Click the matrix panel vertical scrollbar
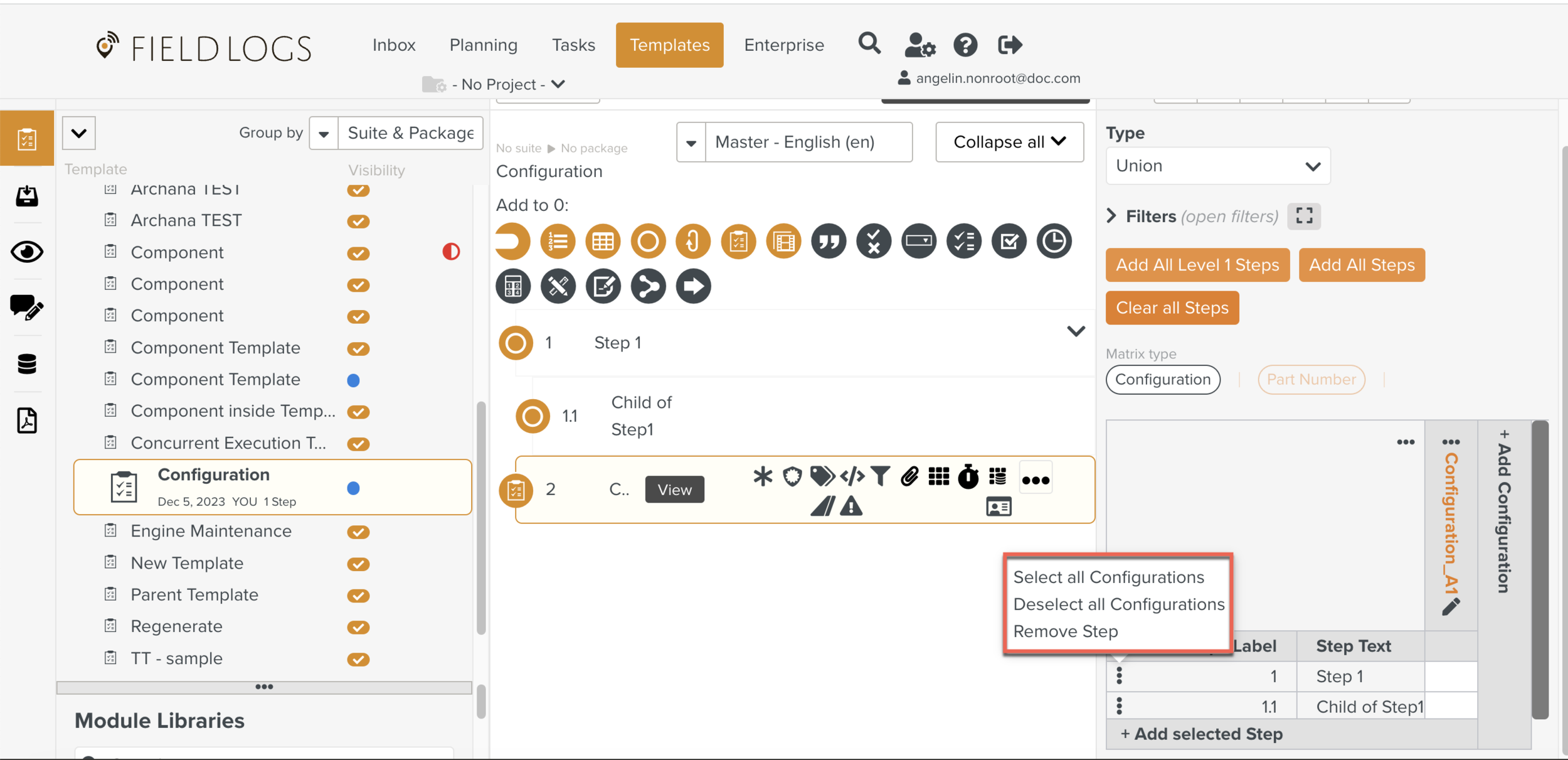This screenshot has height=760, width=1568. tap(1540, 570)
